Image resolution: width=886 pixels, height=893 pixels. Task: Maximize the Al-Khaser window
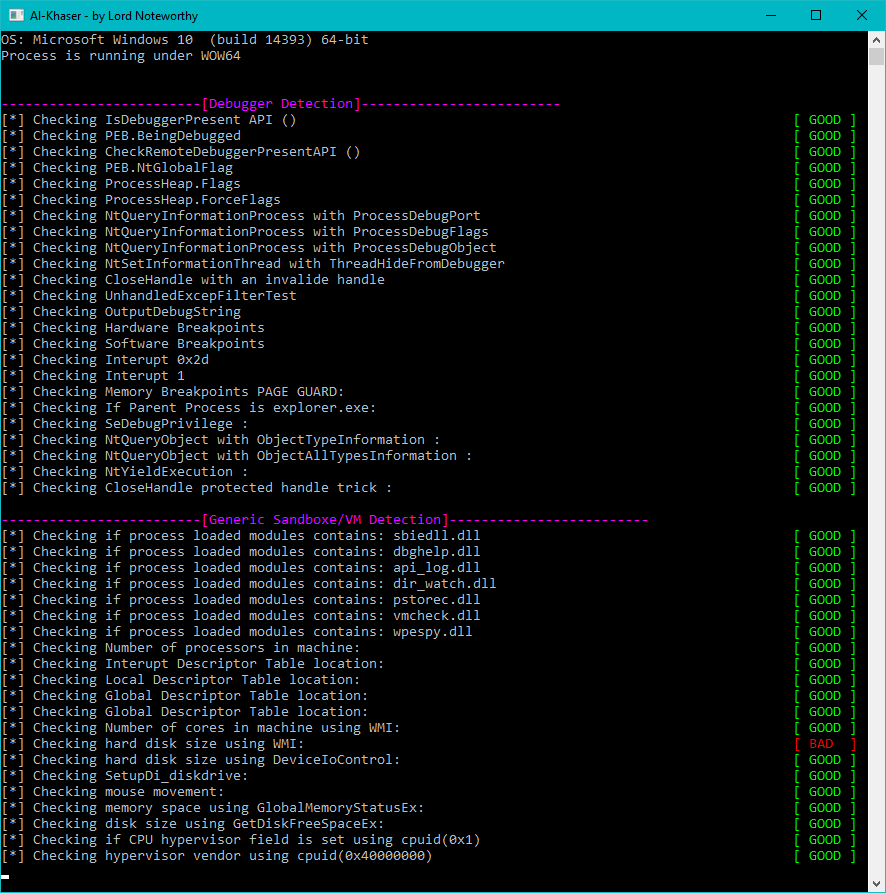coord(816,15)
